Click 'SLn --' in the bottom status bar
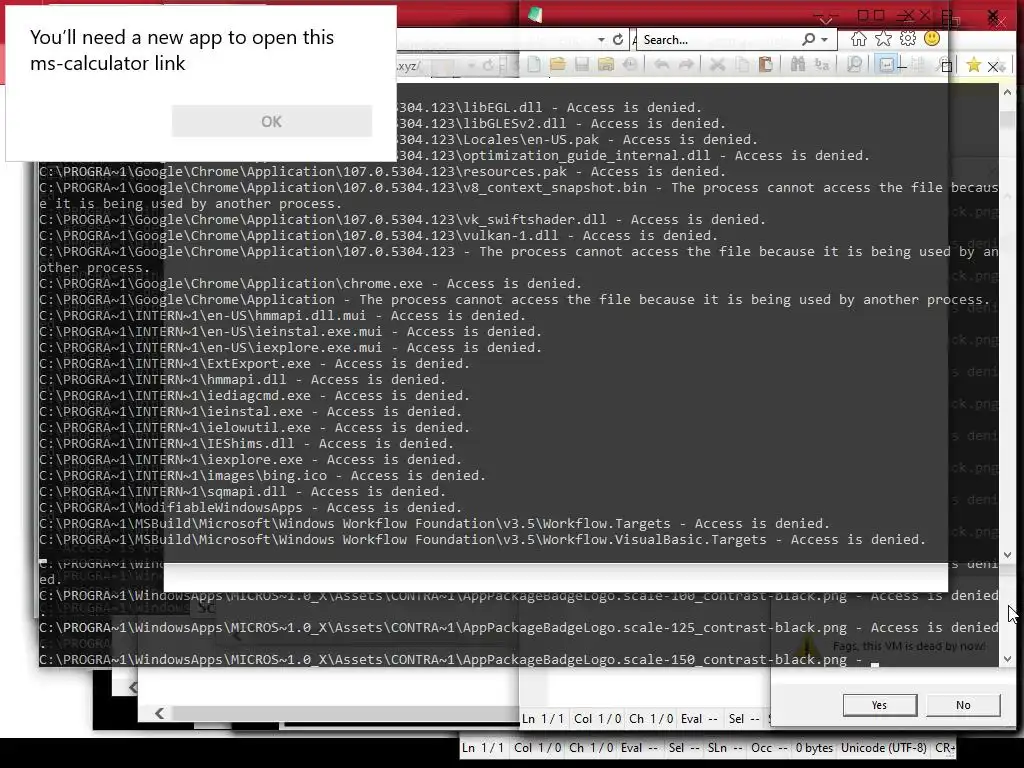The image size is (1024, 768). (725, 748)
